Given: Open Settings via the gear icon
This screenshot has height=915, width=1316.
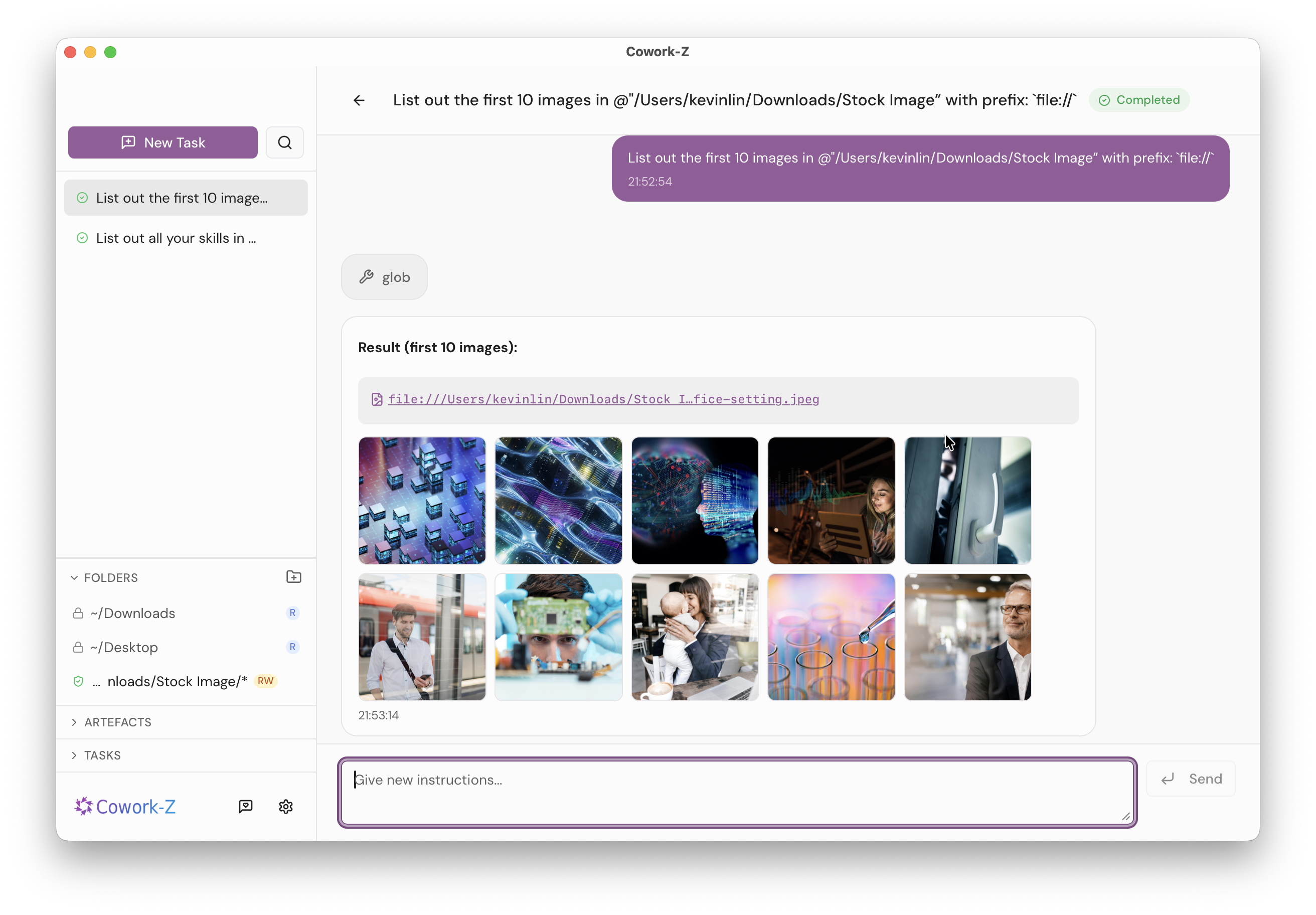Looking at the screenshot, I should click(x=285, y=806).
